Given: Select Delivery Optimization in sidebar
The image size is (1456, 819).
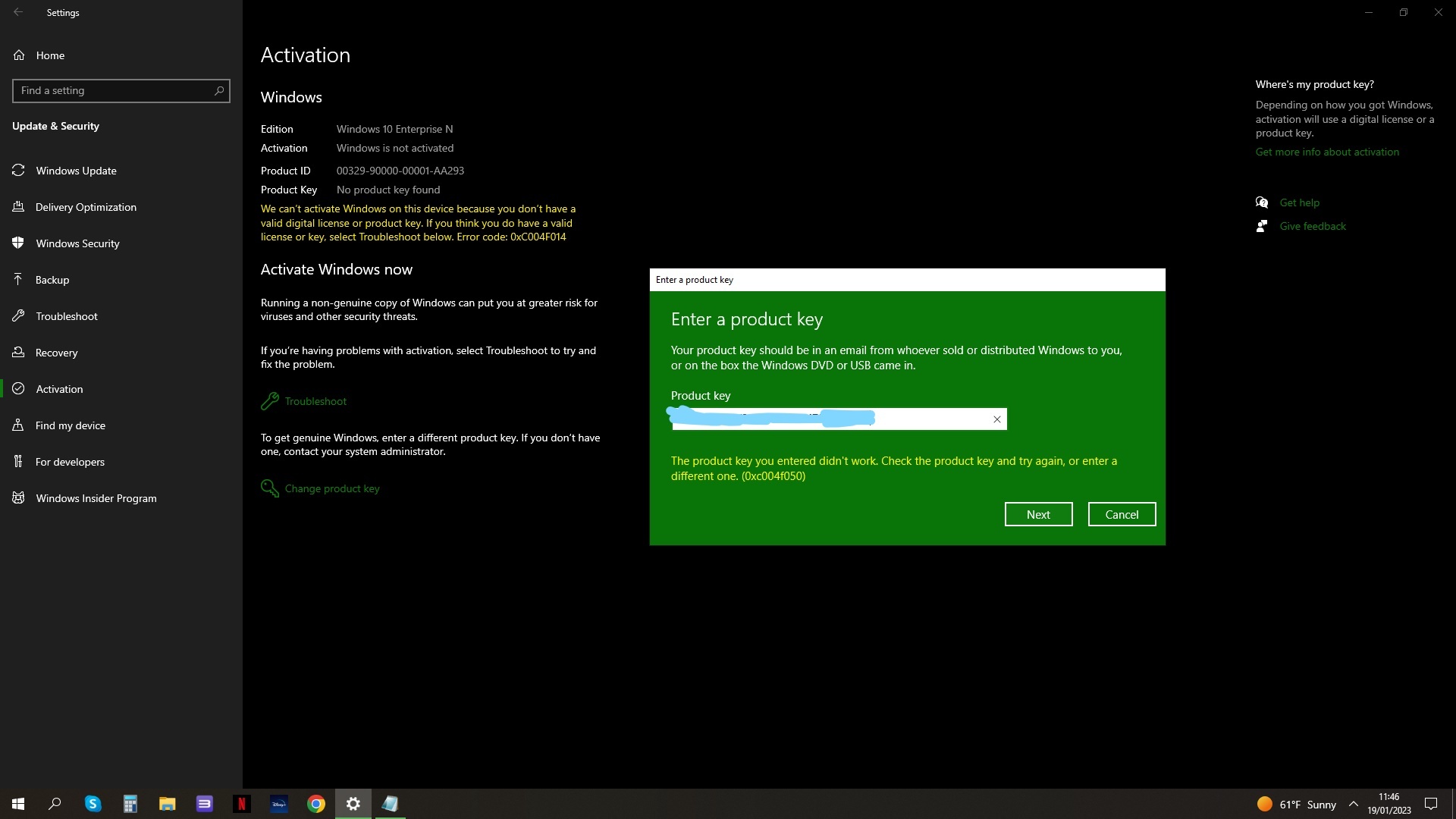Looking at the screenshot, I should (x=86, y=207).
